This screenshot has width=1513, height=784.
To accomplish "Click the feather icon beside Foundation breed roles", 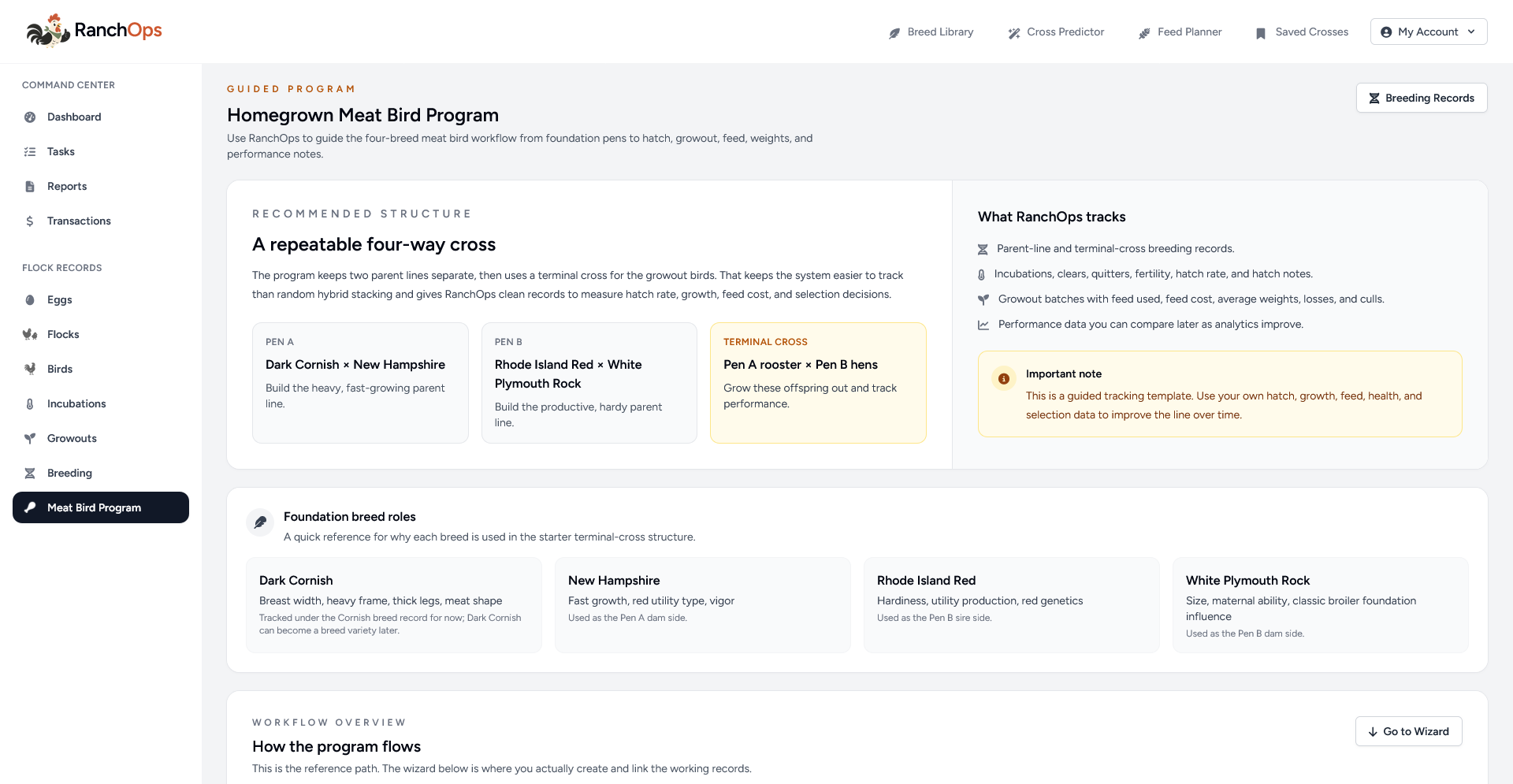I will (x=260, y=522).
